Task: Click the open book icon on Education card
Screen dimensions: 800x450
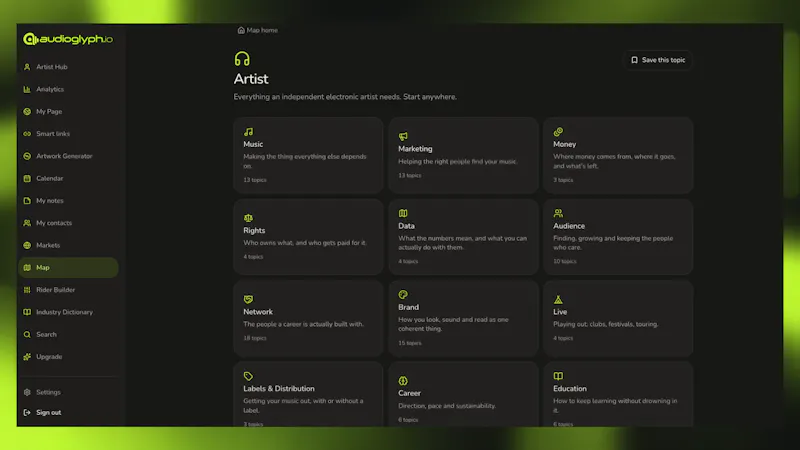Action: coord(558,376)
